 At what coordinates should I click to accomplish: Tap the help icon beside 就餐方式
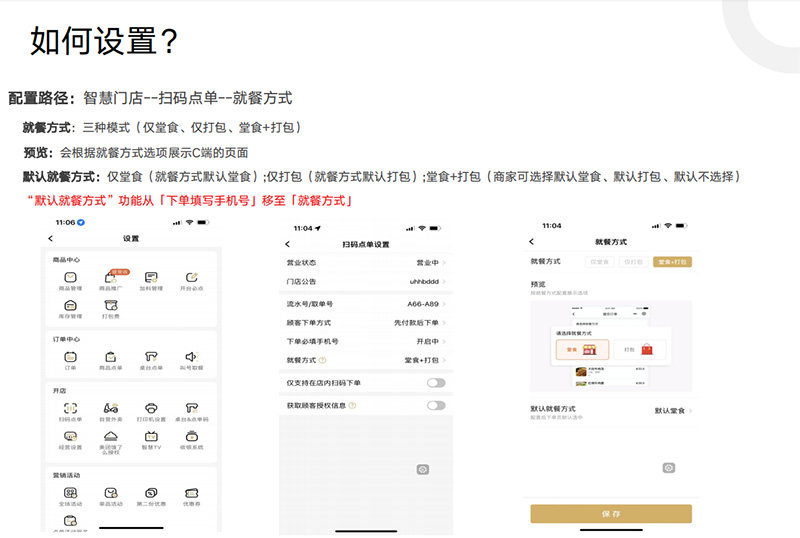click(322, 360)
